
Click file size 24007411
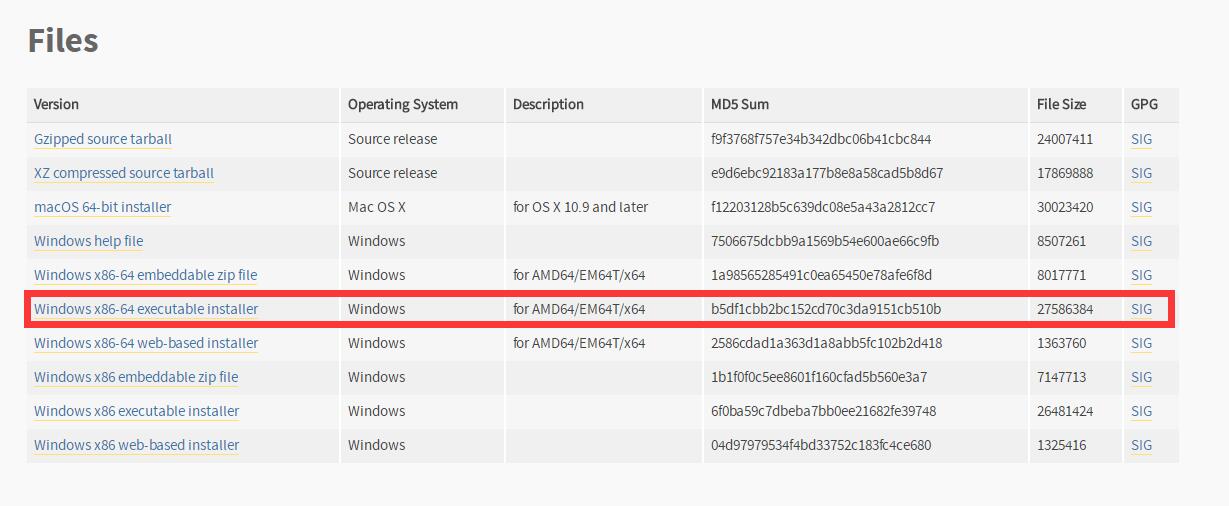click(x=1065, y=139)
